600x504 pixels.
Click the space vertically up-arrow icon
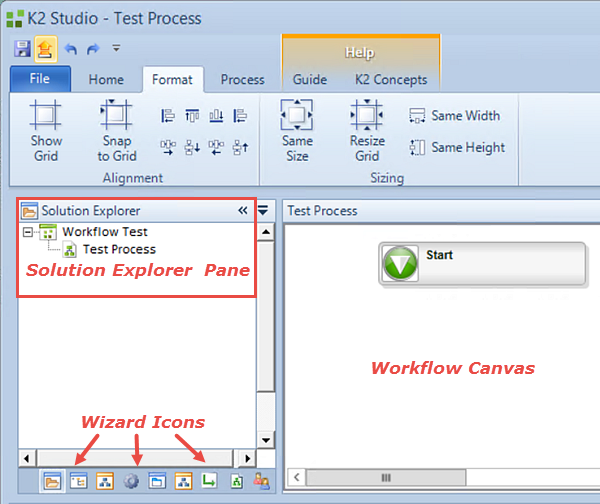pyautogui.click(x=240, y=147)
